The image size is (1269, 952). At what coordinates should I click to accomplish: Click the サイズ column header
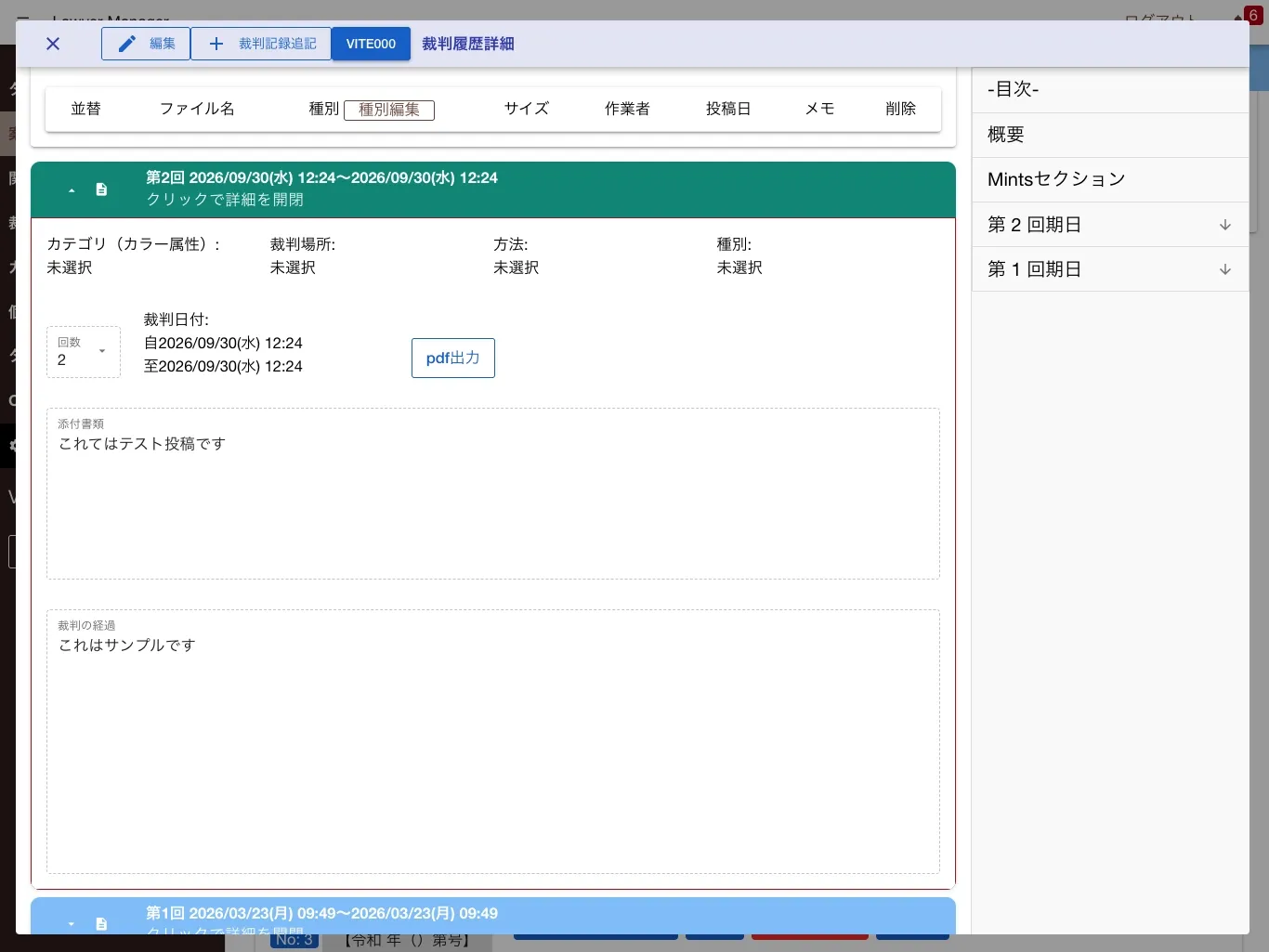[x=527, y=109]
